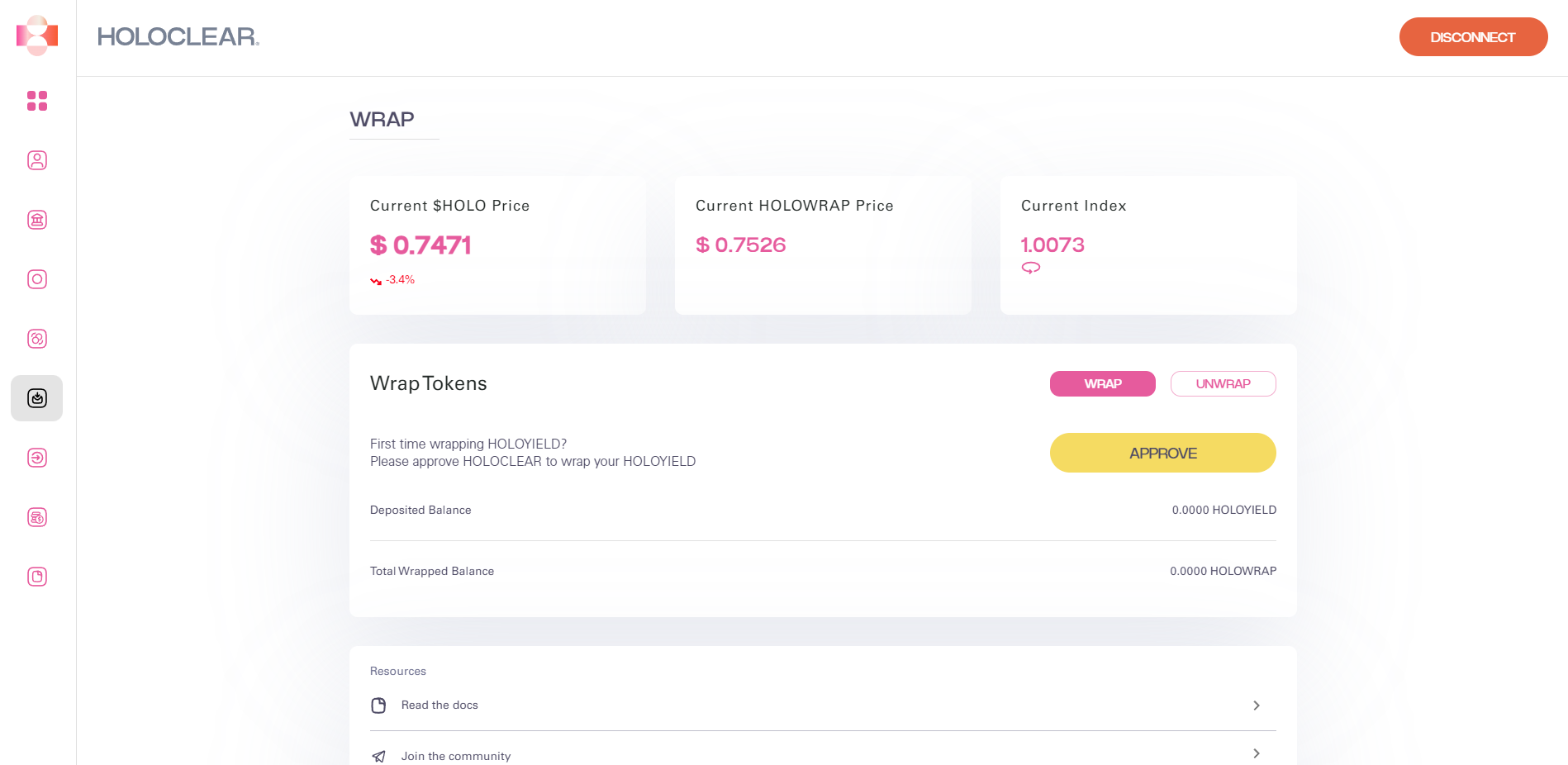This screenshot has width=1568, height=765.
Task: Click the First time wrapping HOLOYIELD? text
Action: click(468, 444)
